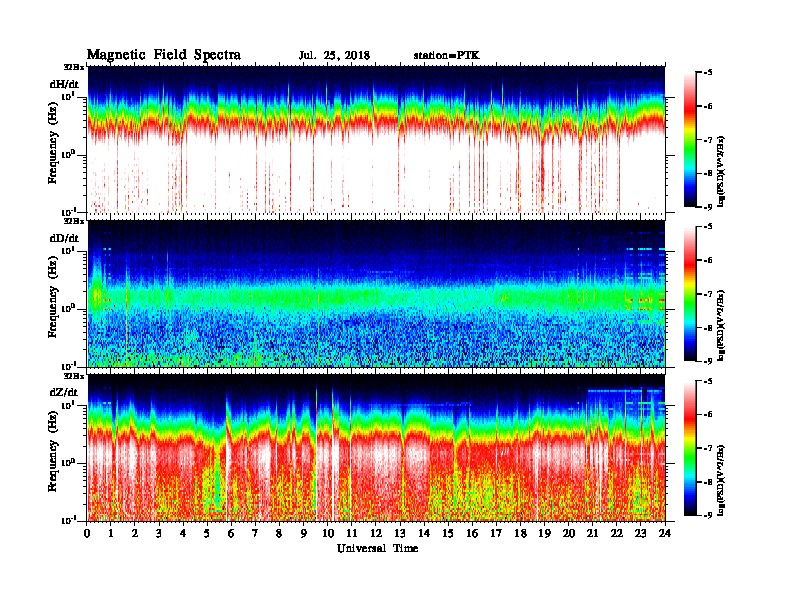
Task: Click hour tick label "2" on time axis
Action: (x=135, y=533)
